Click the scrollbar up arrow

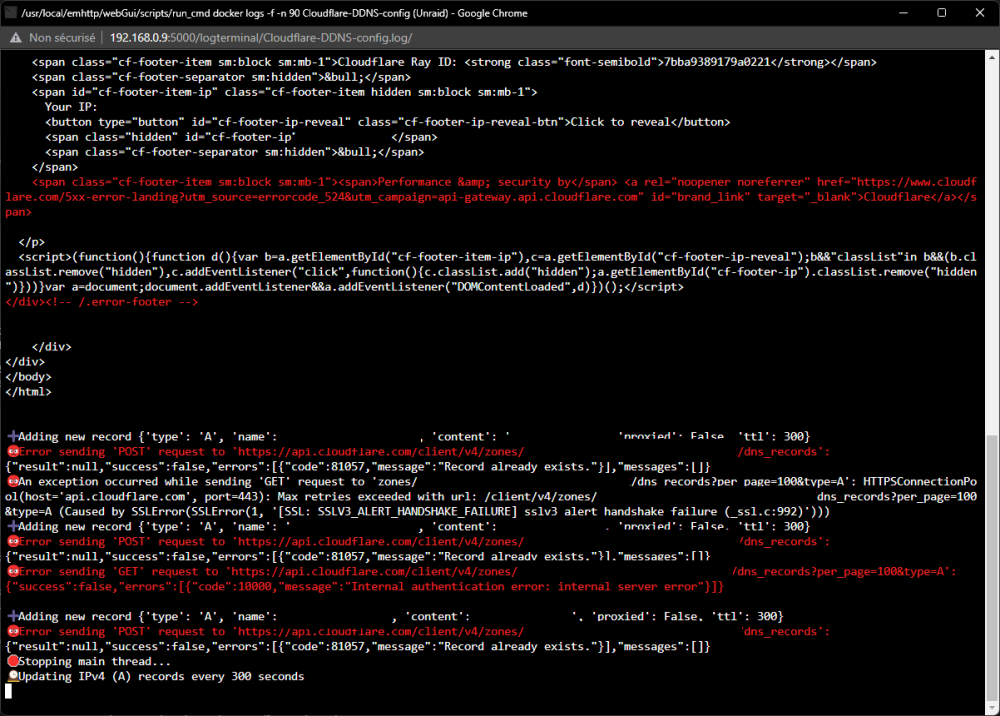(x=992, y=58)
